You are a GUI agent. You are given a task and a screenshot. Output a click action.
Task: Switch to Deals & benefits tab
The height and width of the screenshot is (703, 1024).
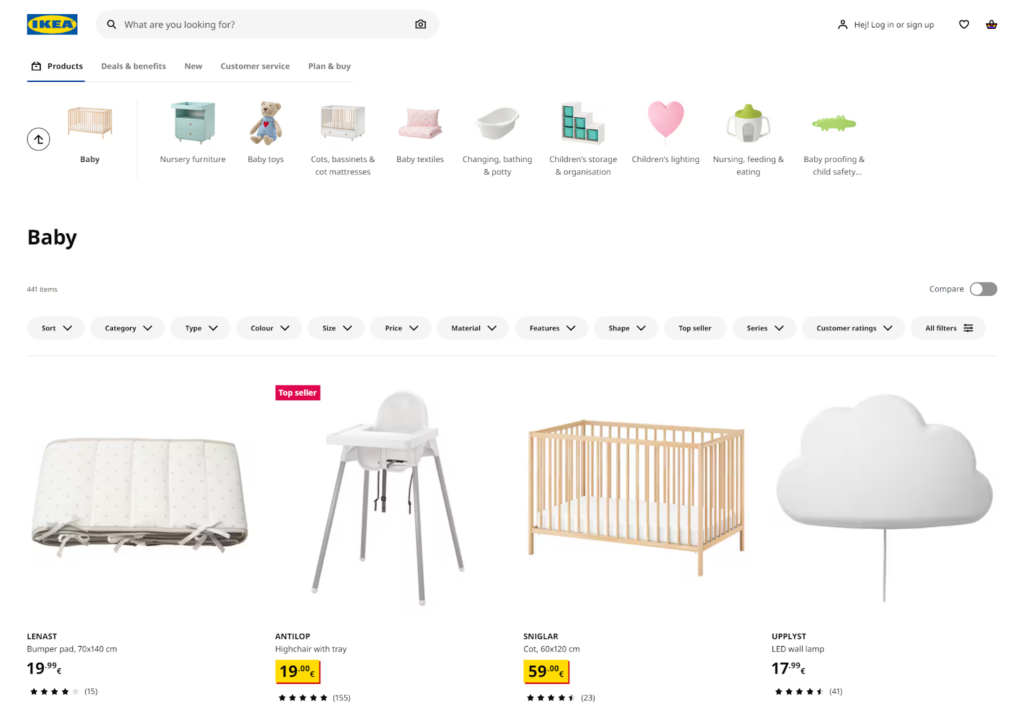pos(133,66)
